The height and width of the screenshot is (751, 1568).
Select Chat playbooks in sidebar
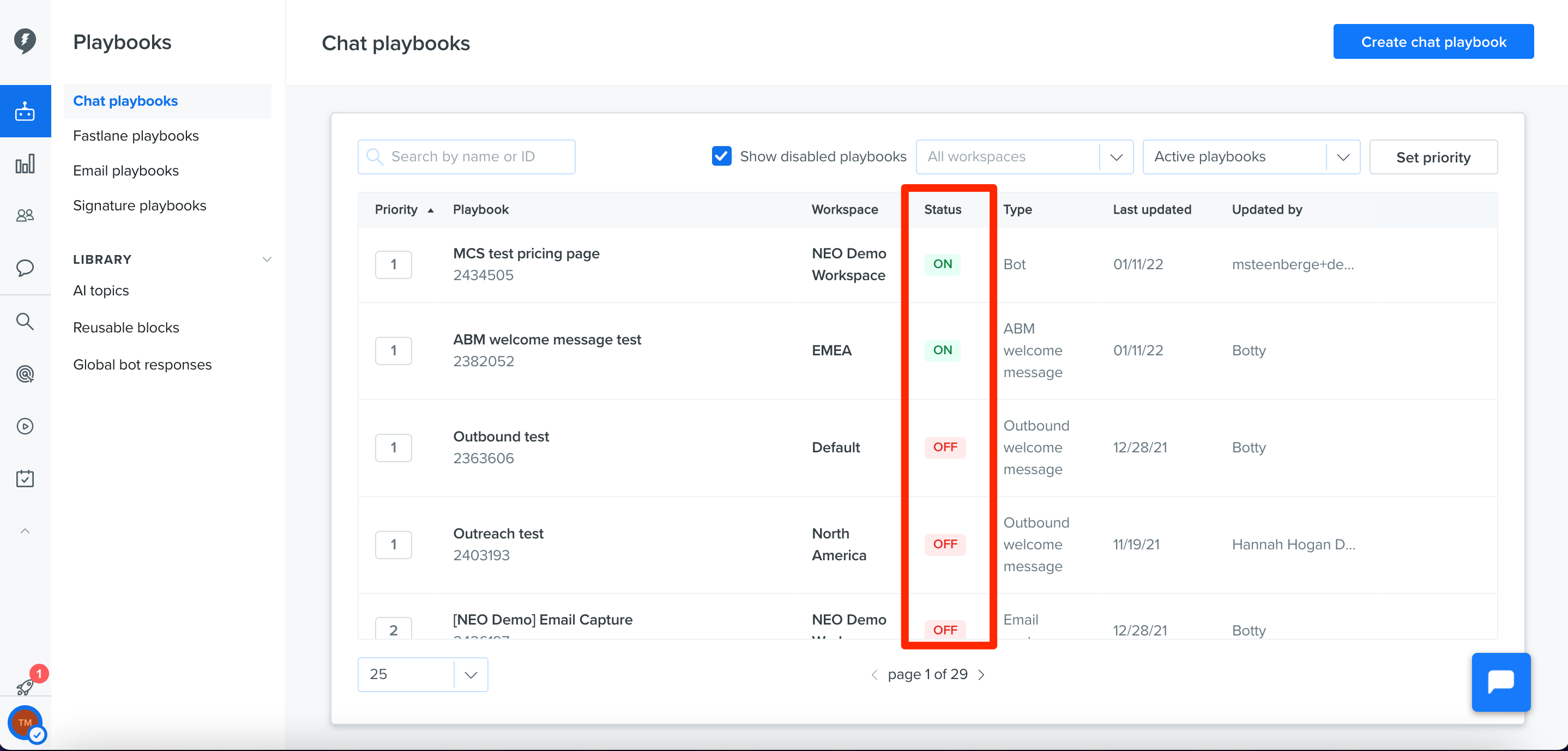(x=167, y=101)
